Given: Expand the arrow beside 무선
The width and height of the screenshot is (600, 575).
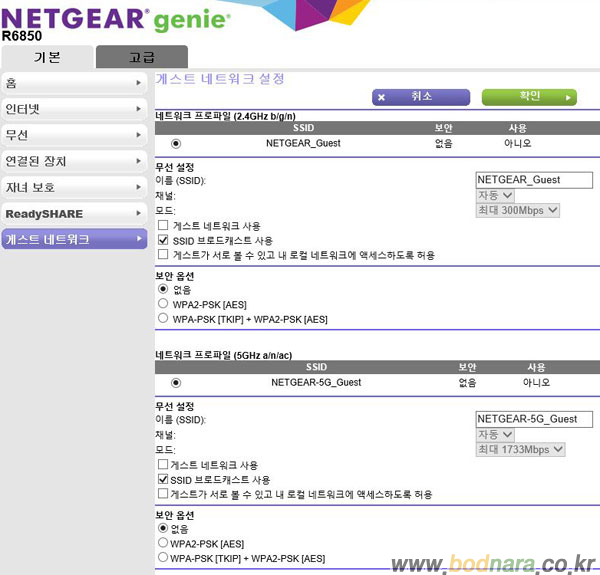Looking at the screenshot, I should [139, 135].
